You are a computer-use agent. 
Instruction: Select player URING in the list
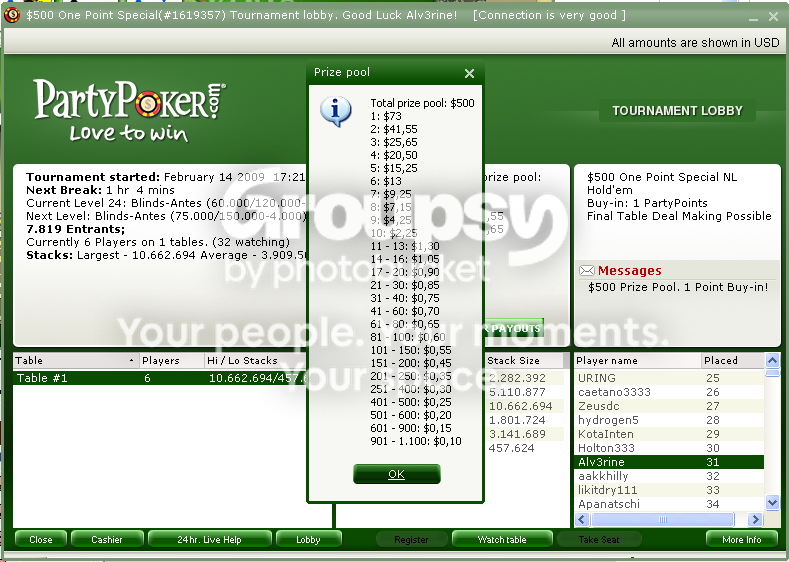669,378
